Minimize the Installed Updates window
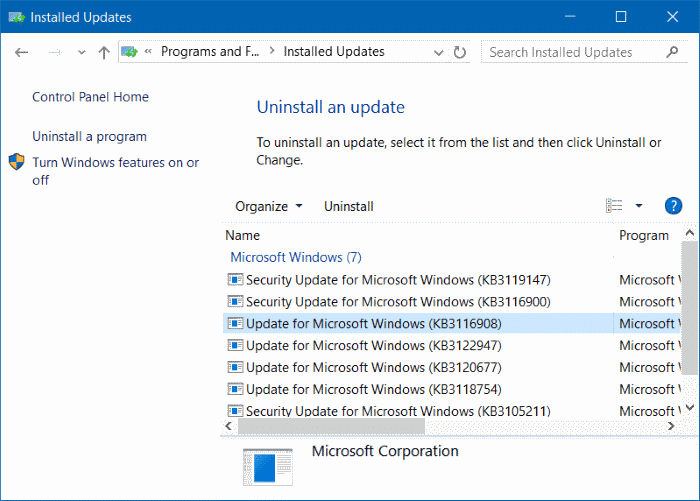Screen dimensions: 700x501 click(570, 17)
